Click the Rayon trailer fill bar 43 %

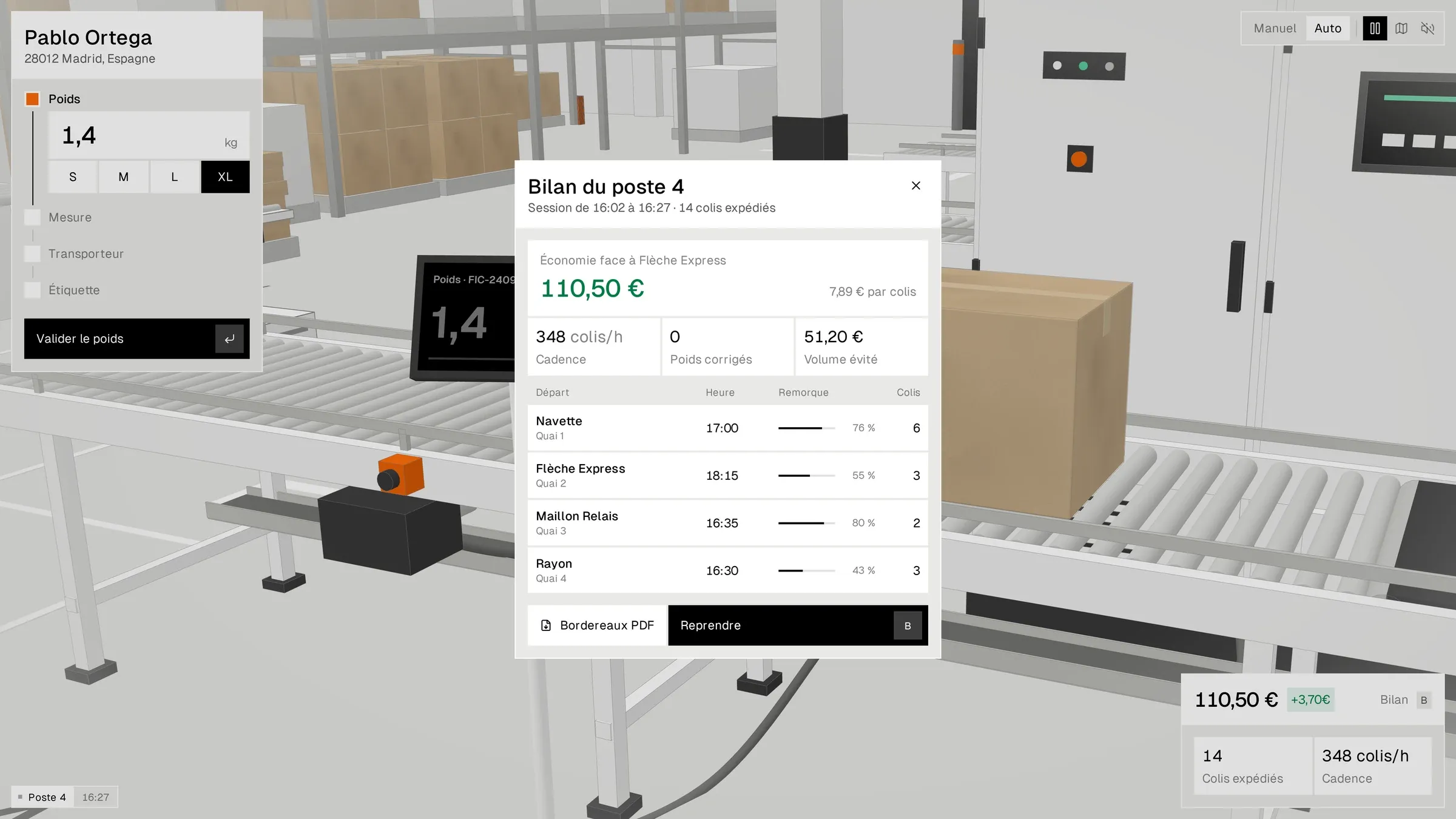(x=806, y=571)
